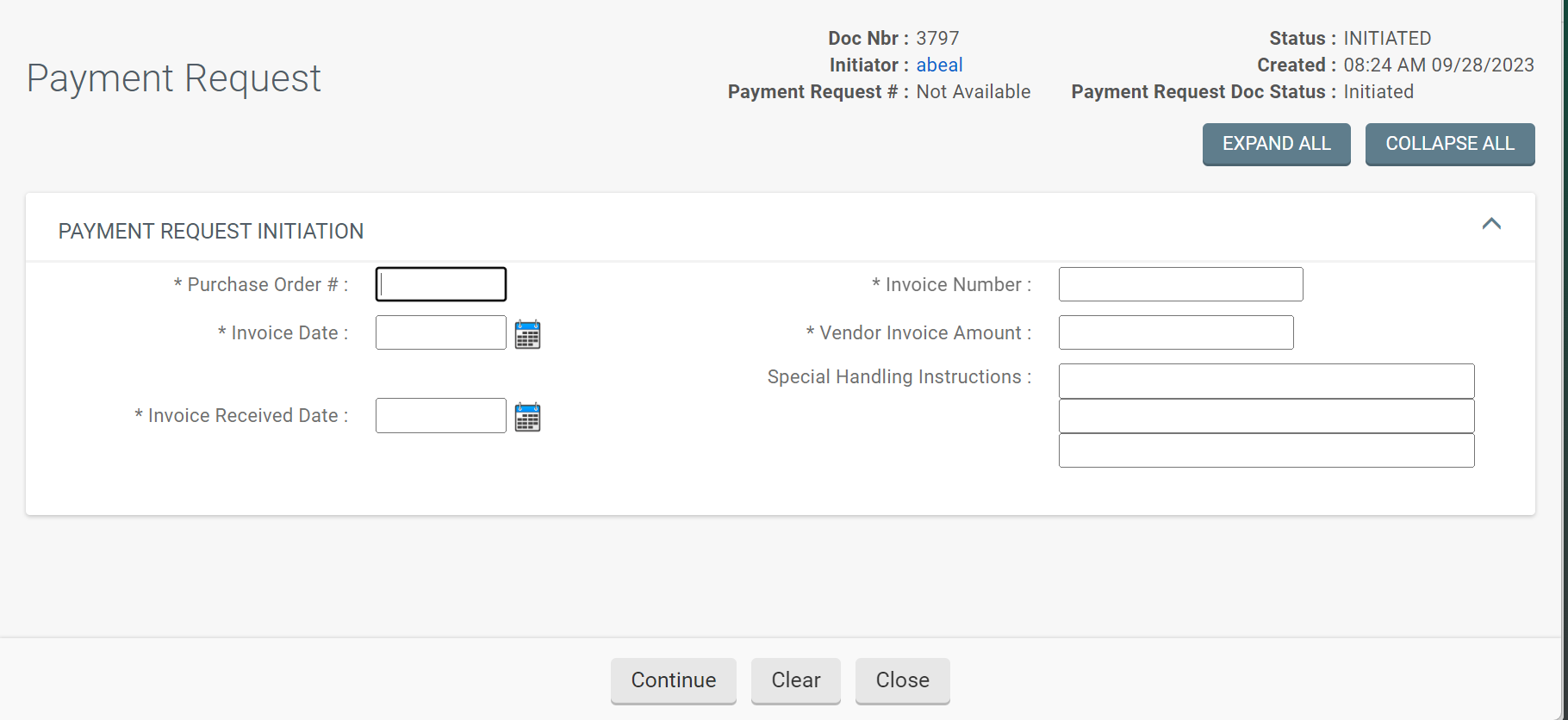This screenshot has height=720, width=1568.
Task: Hit the Clear button
Action: 795,680
